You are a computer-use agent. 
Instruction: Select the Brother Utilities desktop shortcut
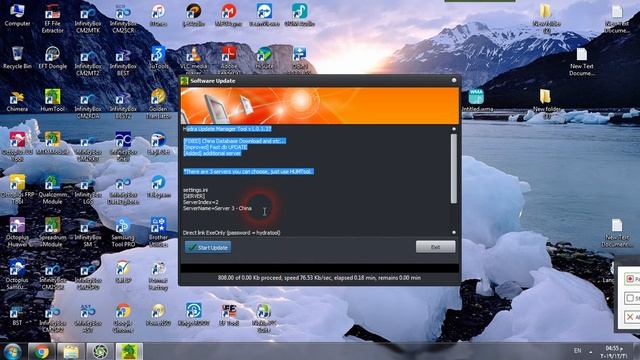(x=158, y=231)
